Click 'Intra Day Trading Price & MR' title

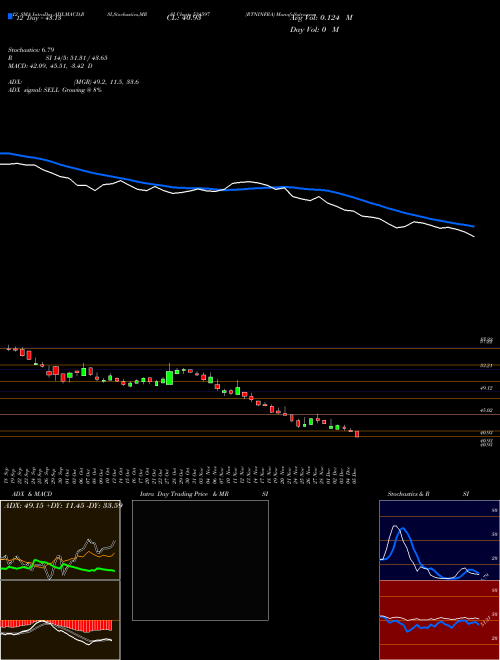(x=184, y=494)
